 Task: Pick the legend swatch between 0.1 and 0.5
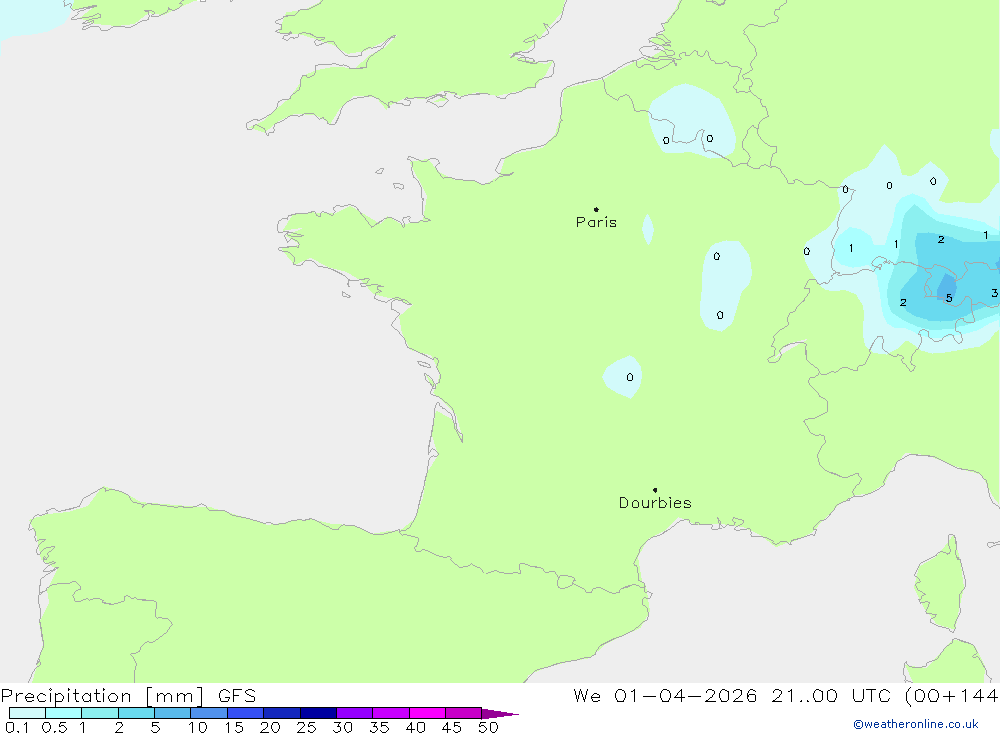(27, 713)
